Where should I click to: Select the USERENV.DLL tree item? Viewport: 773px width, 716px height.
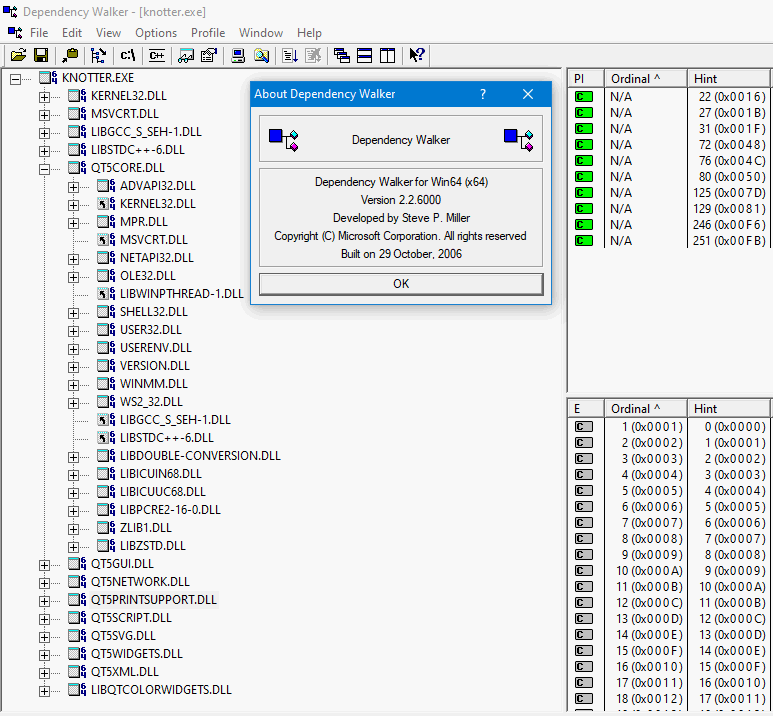point(155,348)
